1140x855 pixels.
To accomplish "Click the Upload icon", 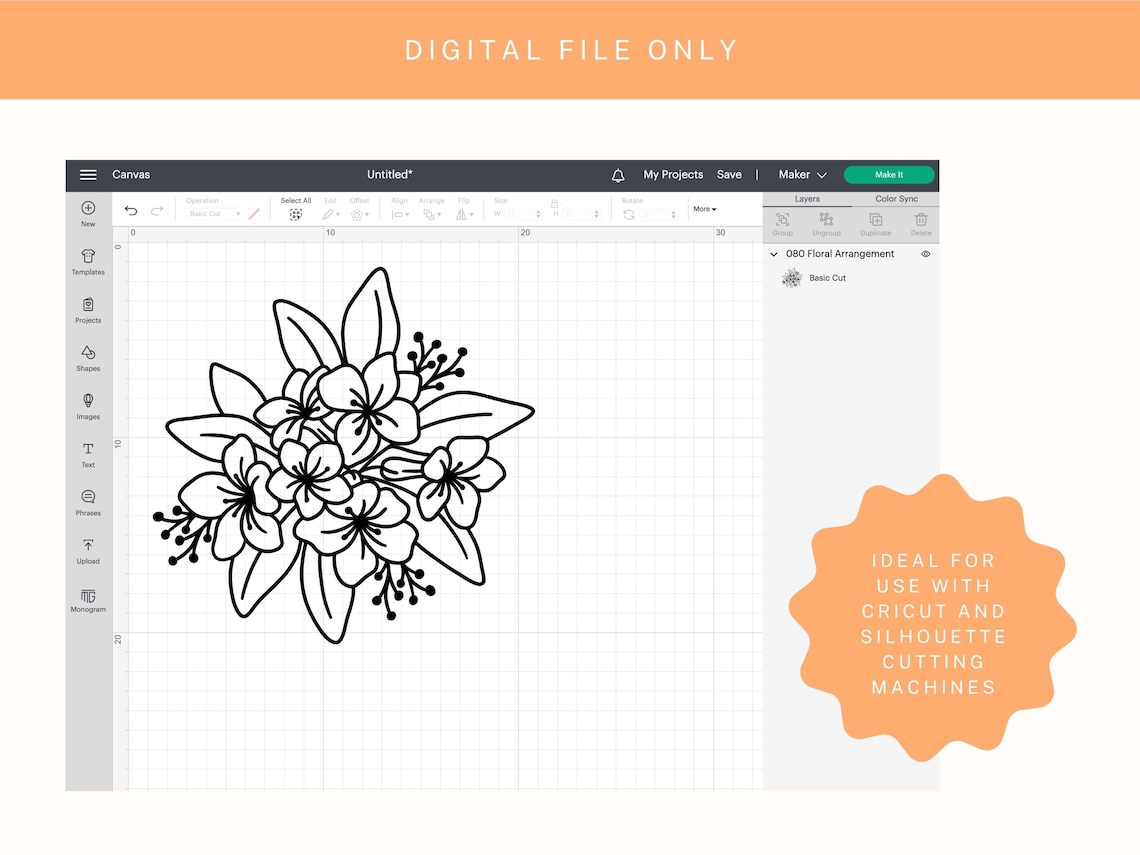I will tap(88, 551).
